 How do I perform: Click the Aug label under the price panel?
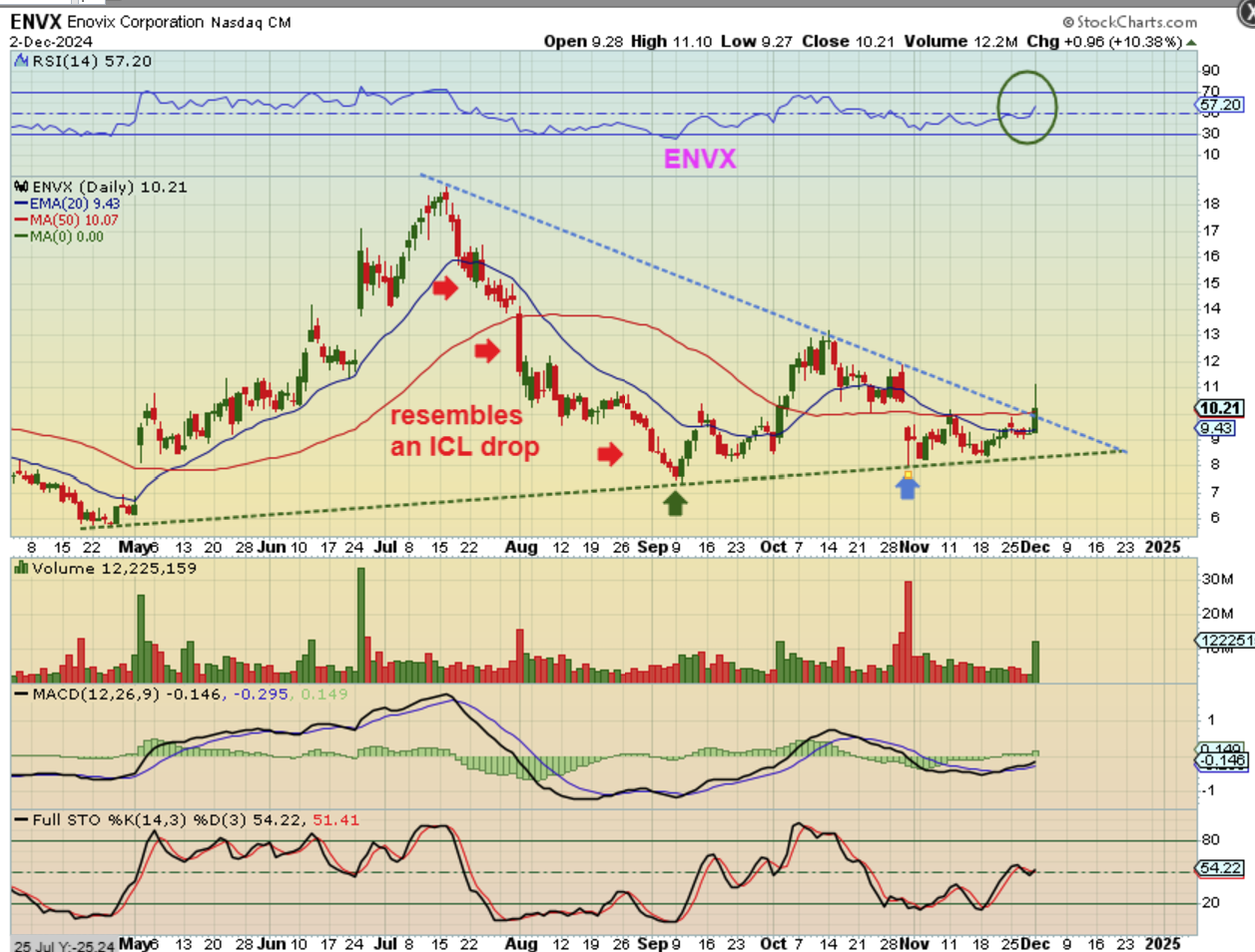[521, 548]
